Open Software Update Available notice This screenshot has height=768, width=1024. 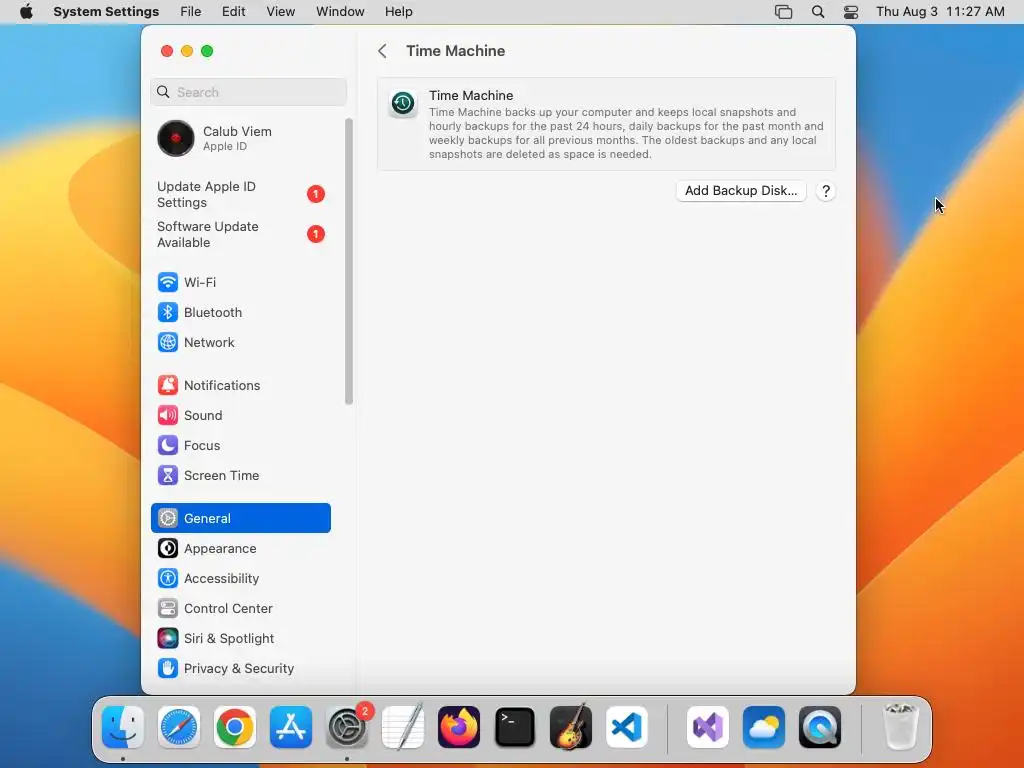point(240,234)
